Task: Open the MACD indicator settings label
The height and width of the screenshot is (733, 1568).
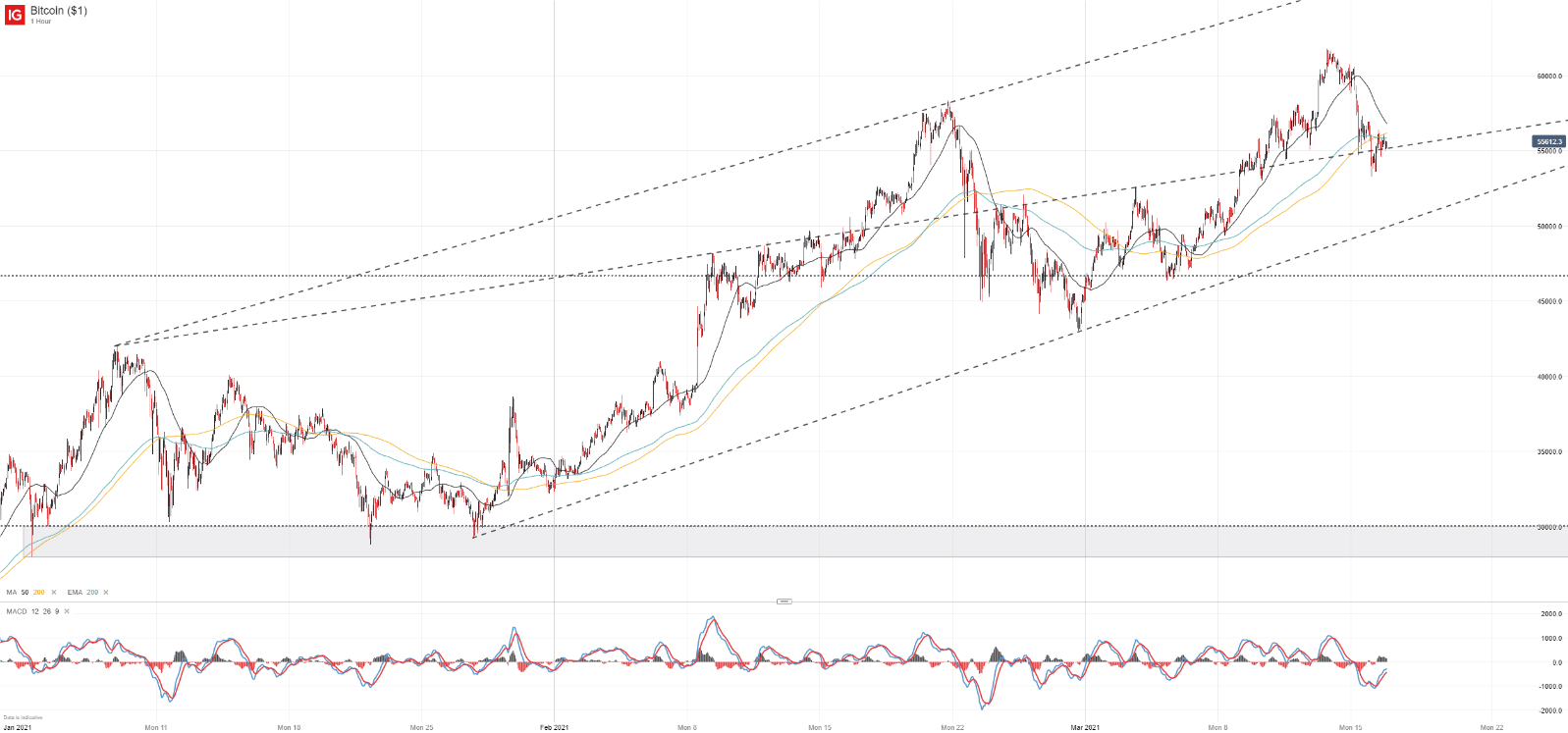Action: pos(17,611)
